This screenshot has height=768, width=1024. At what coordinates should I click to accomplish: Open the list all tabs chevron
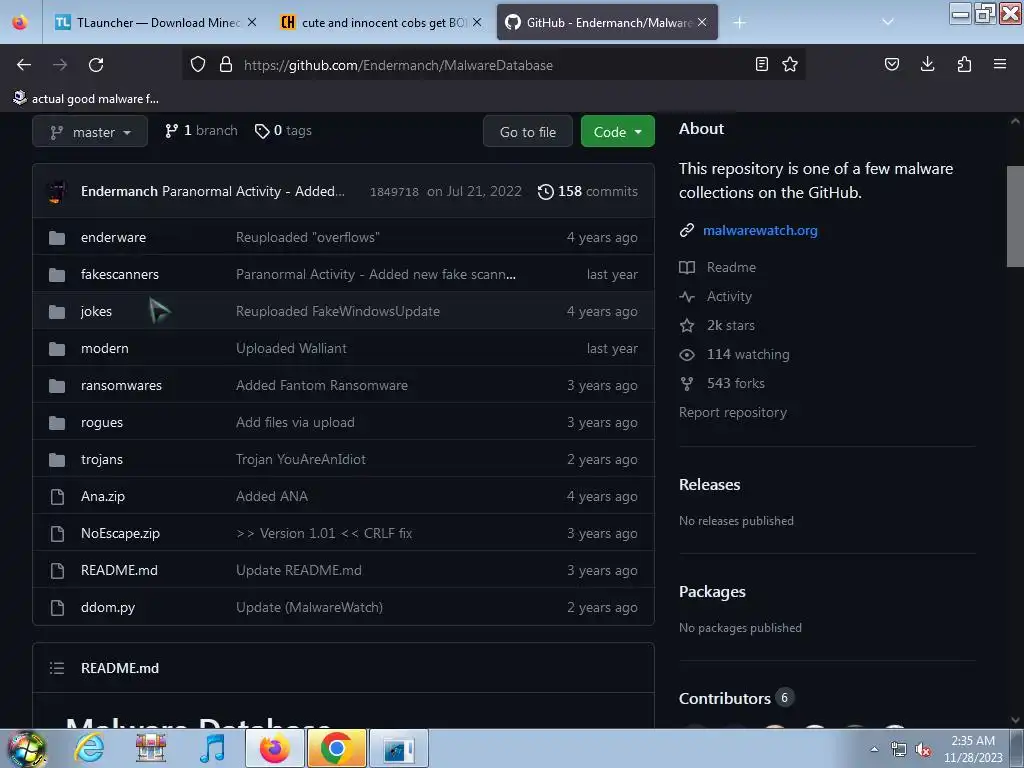tap(888, 22)
